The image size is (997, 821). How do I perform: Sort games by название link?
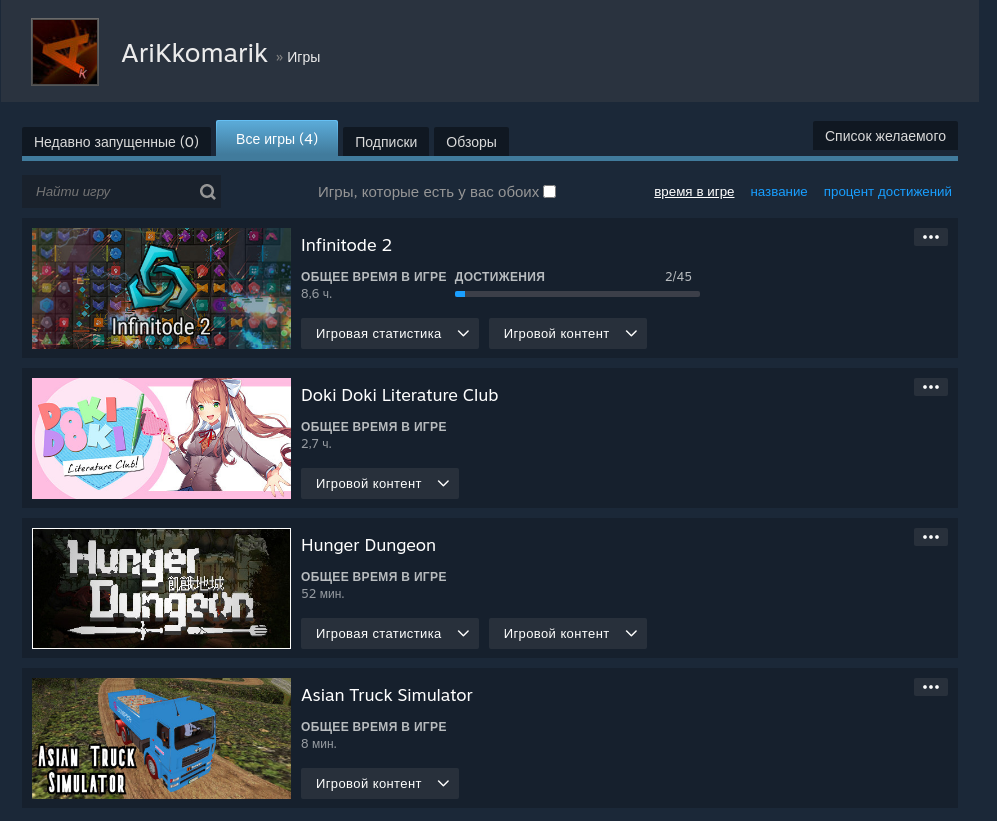coord(778,191)
